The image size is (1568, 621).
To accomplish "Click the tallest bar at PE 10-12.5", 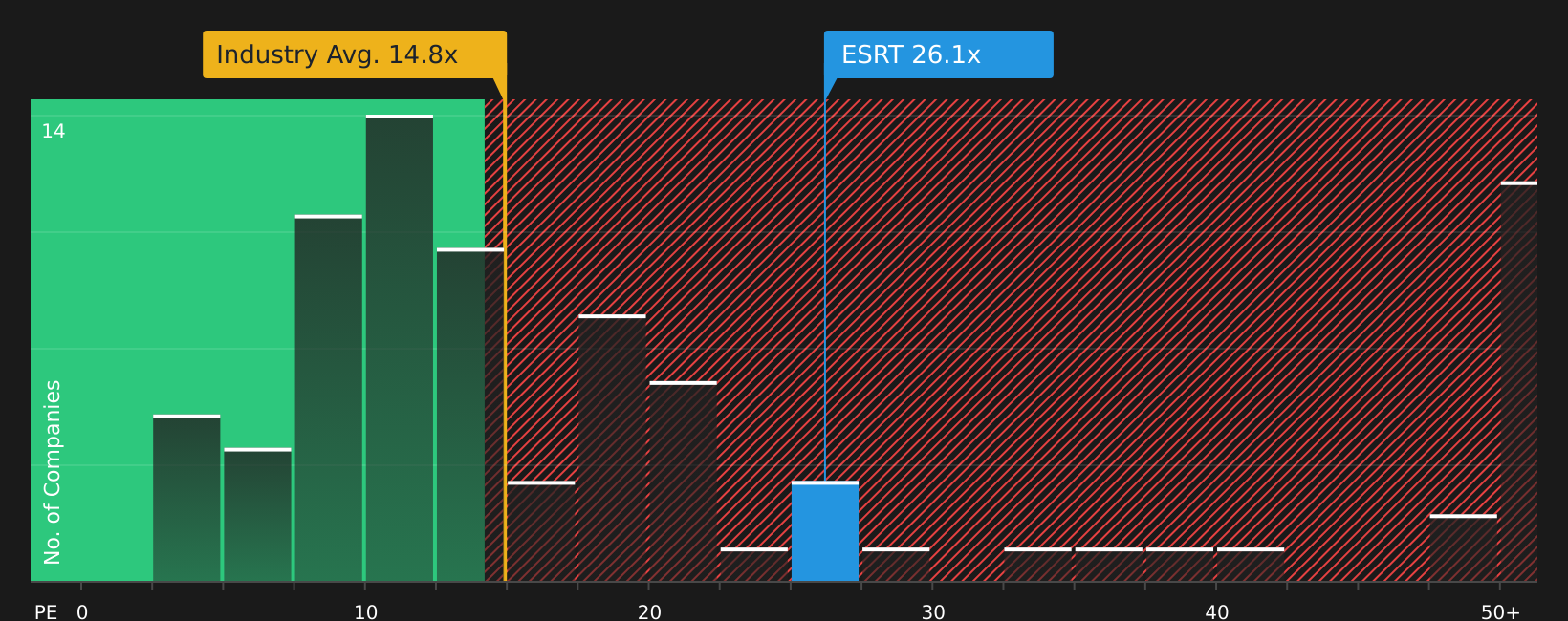I will (x=400, y=348).
